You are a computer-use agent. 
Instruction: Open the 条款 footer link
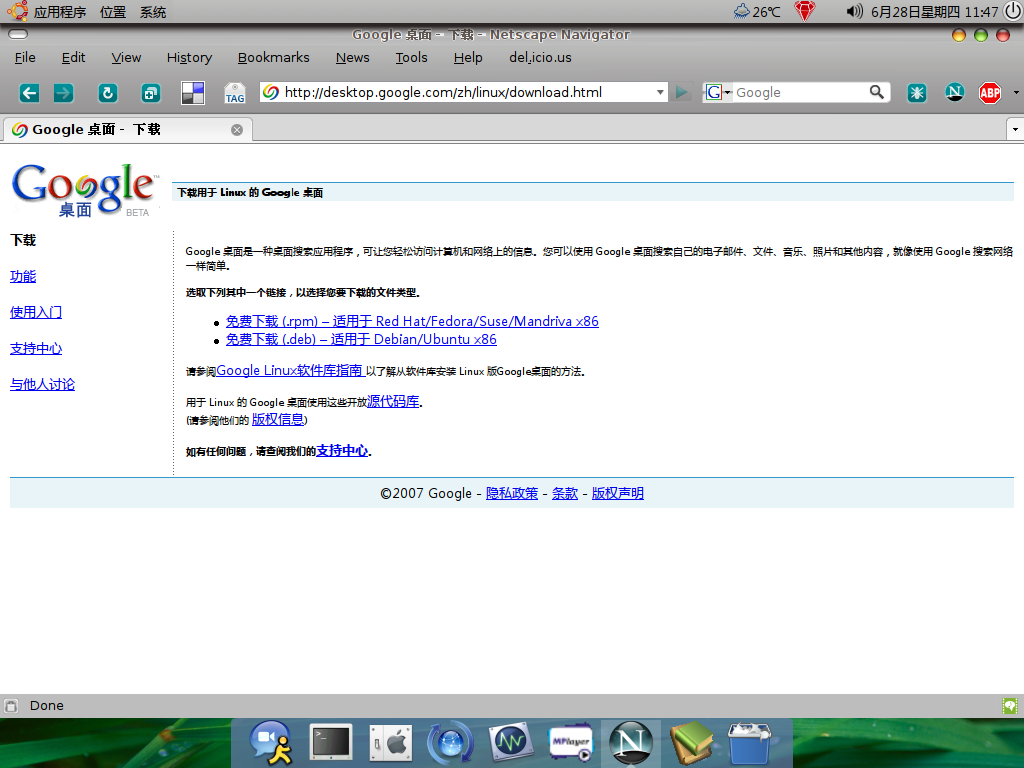pos(565,493)
